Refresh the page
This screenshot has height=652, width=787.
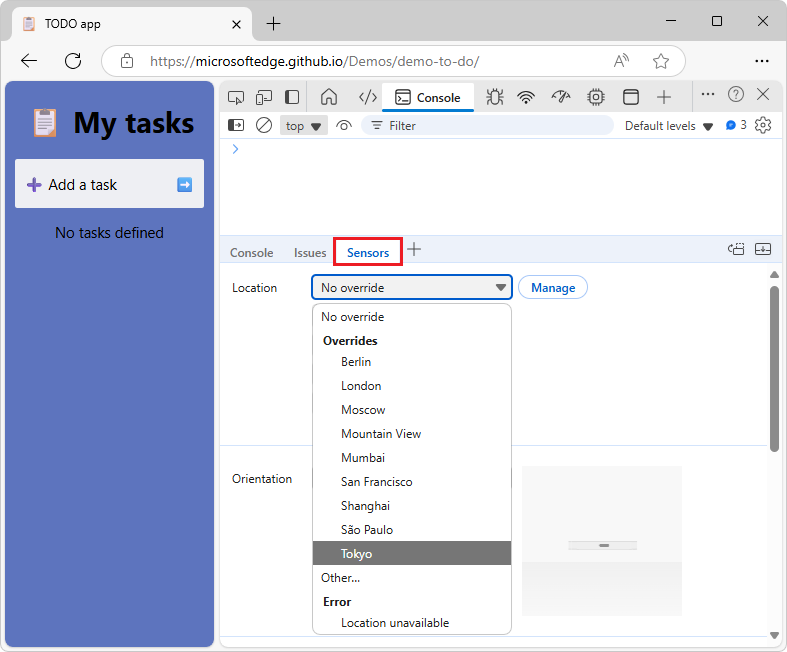73,61
